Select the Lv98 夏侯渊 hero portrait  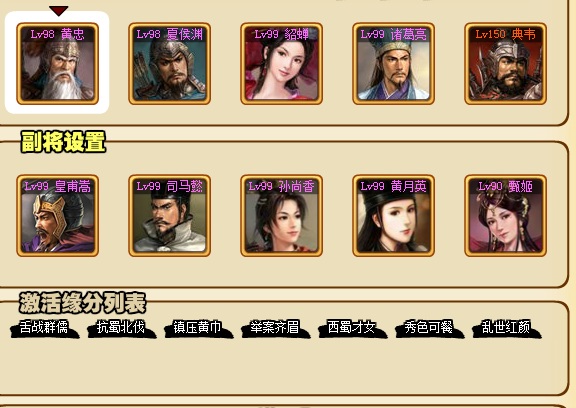[169, 64]
